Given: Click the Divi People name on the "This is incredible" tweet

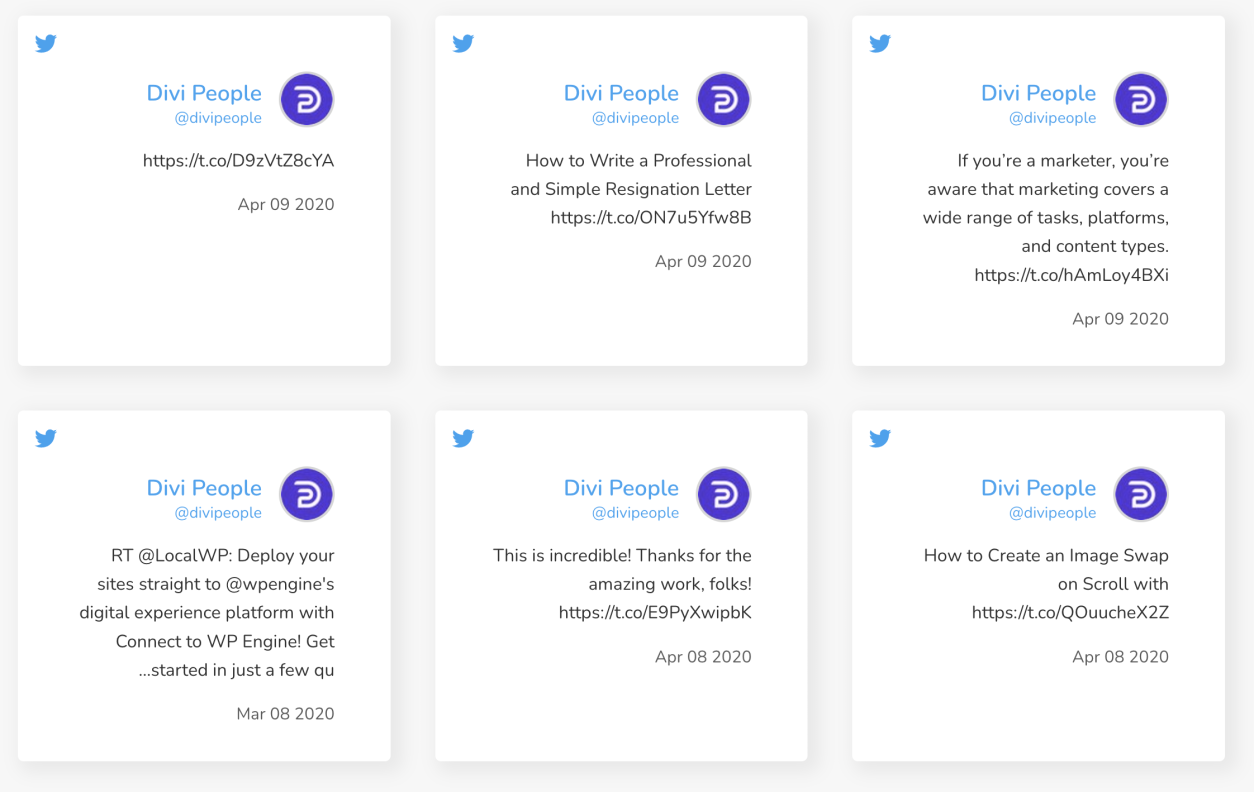Looking at the screenshot, I should pyautogui.click(x=621, y=488).
